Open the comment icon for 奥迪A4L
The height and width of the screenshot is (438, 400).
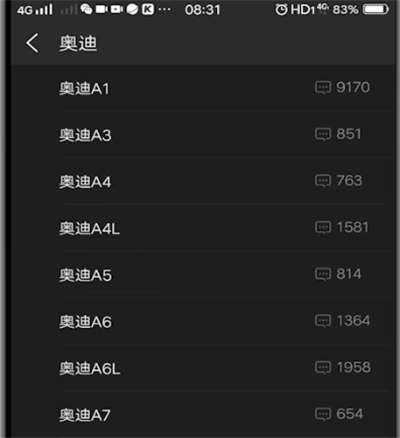coord(323,228)
